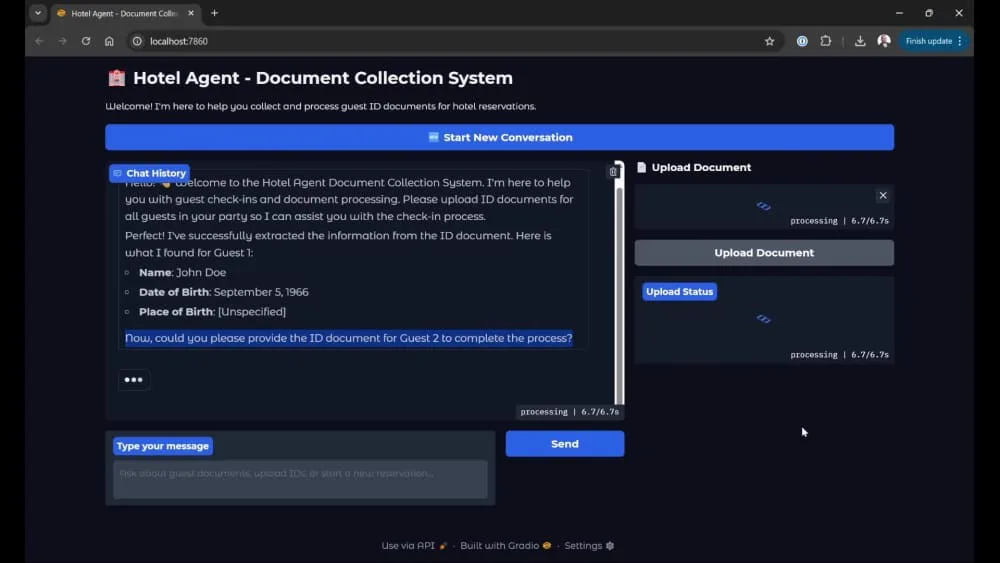
Task: Minimize the browser window
Action: [899, 13]
